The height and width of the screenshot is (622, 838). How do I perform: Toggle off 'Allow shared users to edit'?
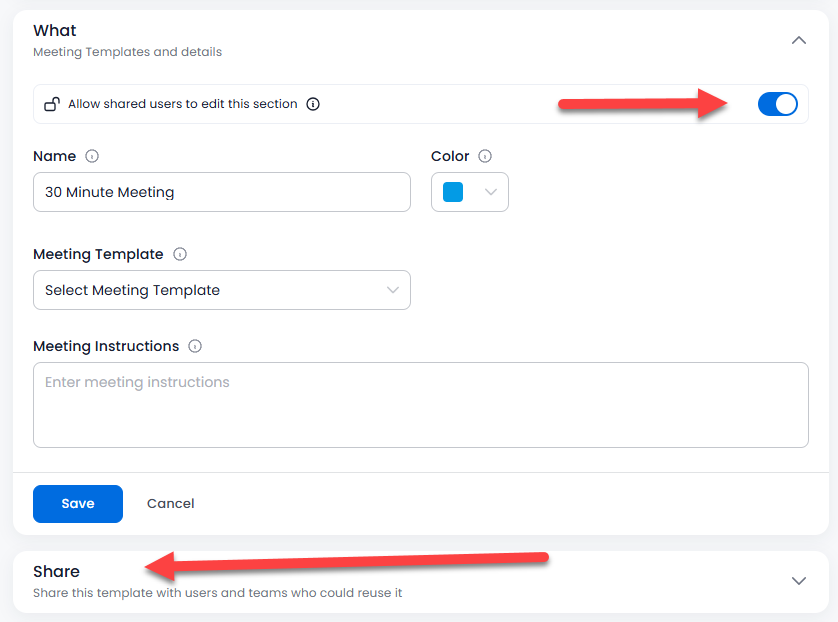pos(778,104)
